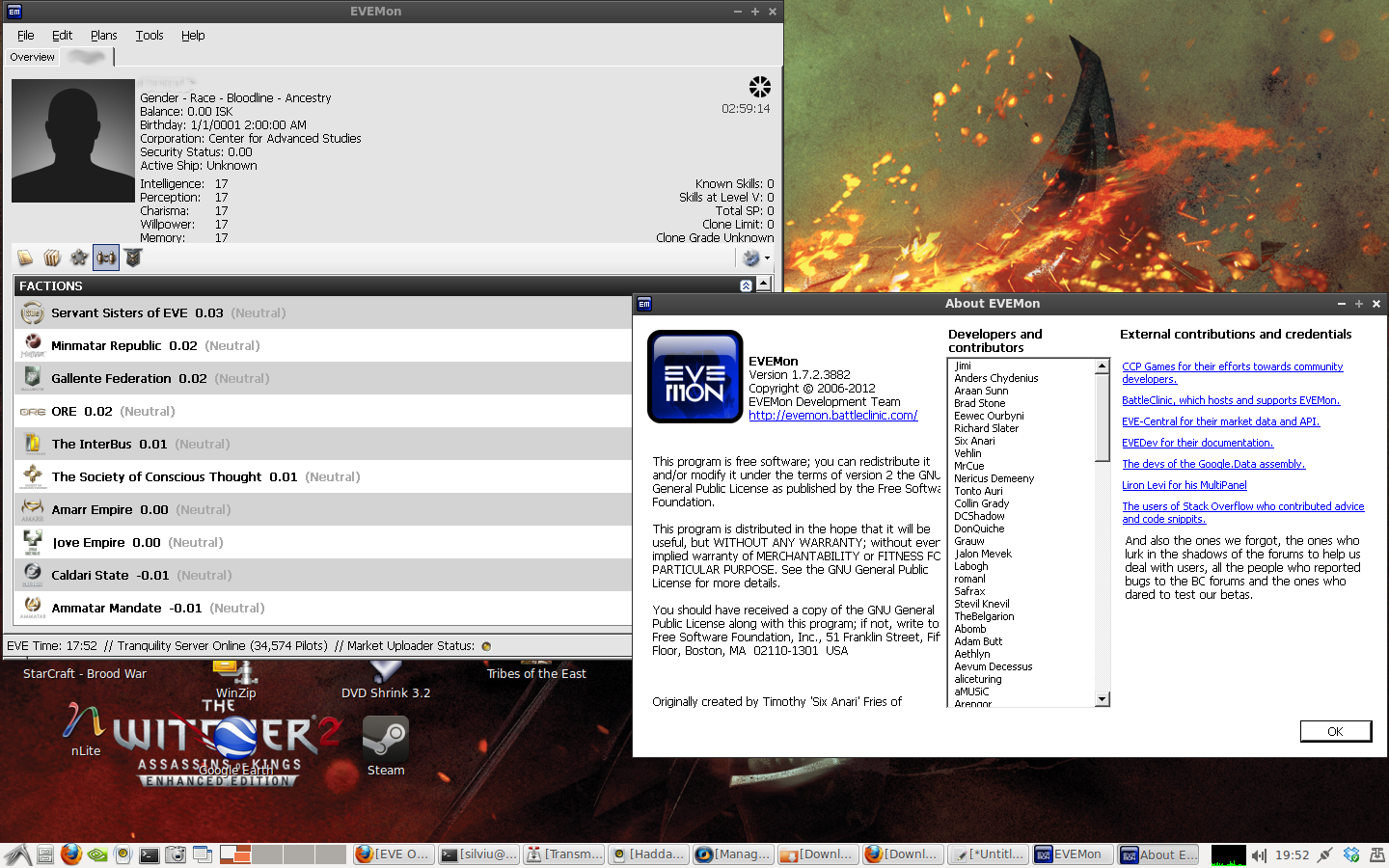Click the API update throbber icon

(760, 87)
